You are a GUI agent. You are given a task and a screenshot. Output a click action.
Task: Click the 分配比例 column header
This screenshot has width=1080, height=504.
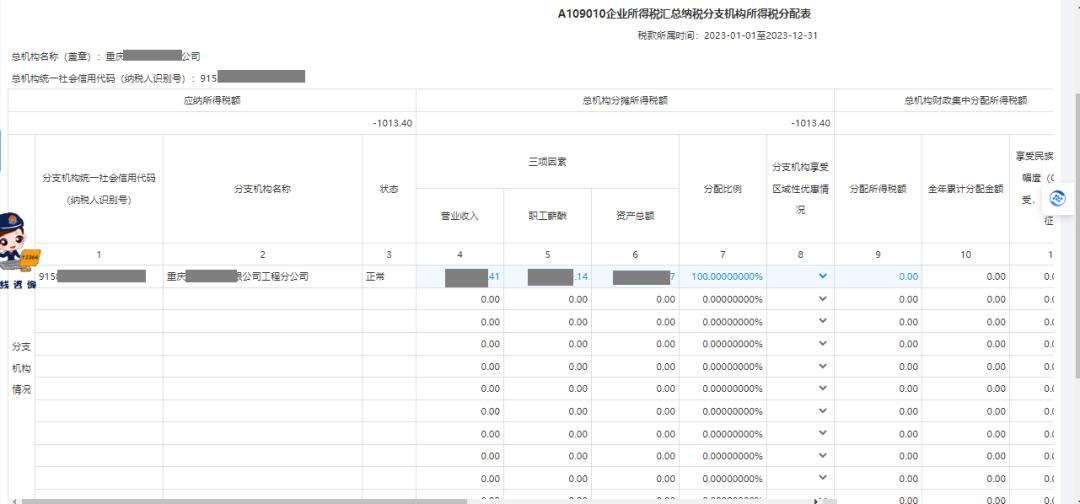[722, 189]
